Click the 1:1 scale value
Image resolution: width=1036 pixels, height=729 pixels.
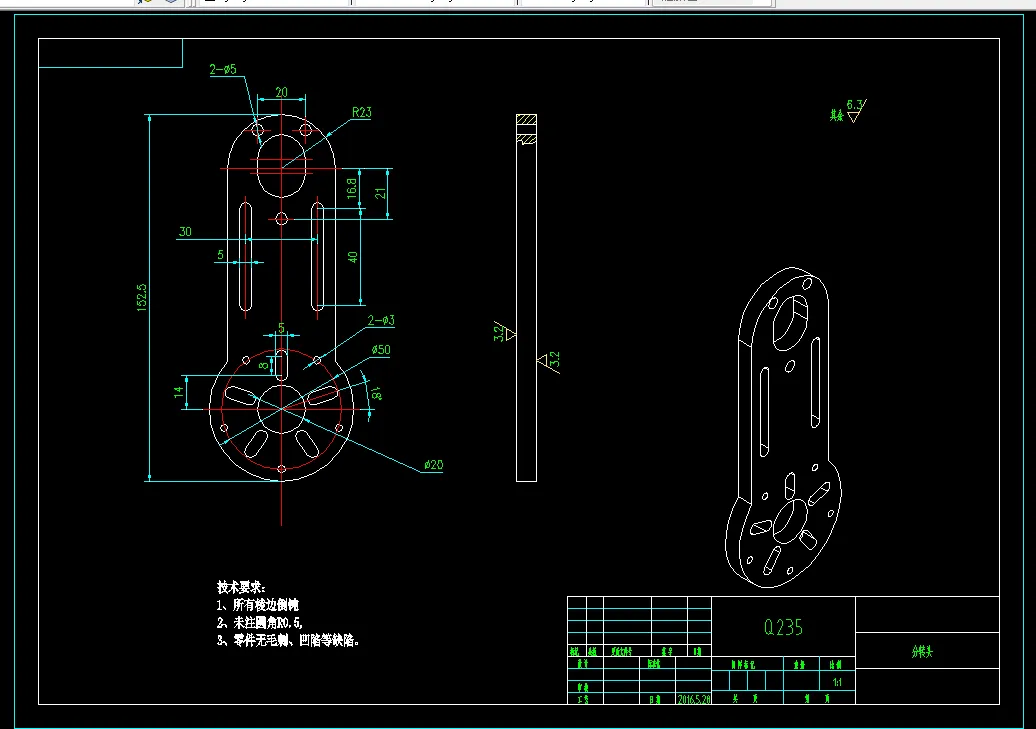point(837,682)
